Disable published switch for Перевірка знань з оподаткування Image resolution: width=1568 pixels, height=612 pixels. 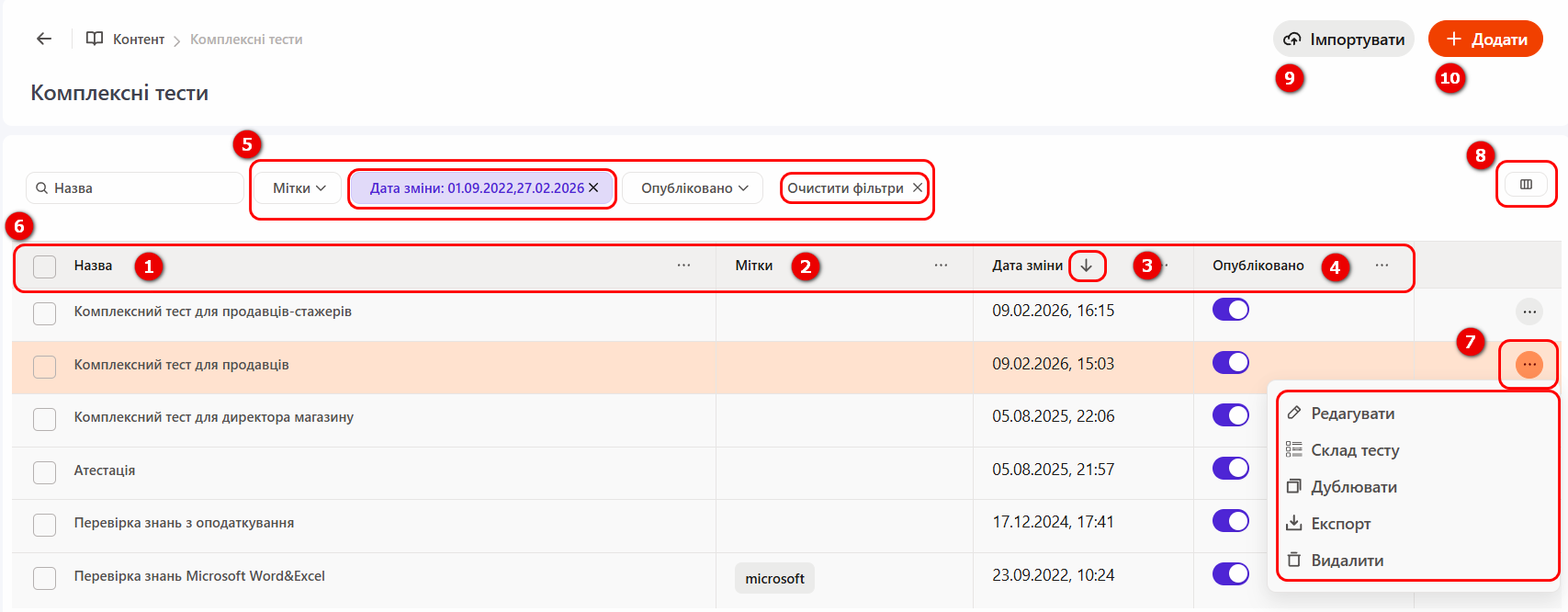tap(1230, 521)
